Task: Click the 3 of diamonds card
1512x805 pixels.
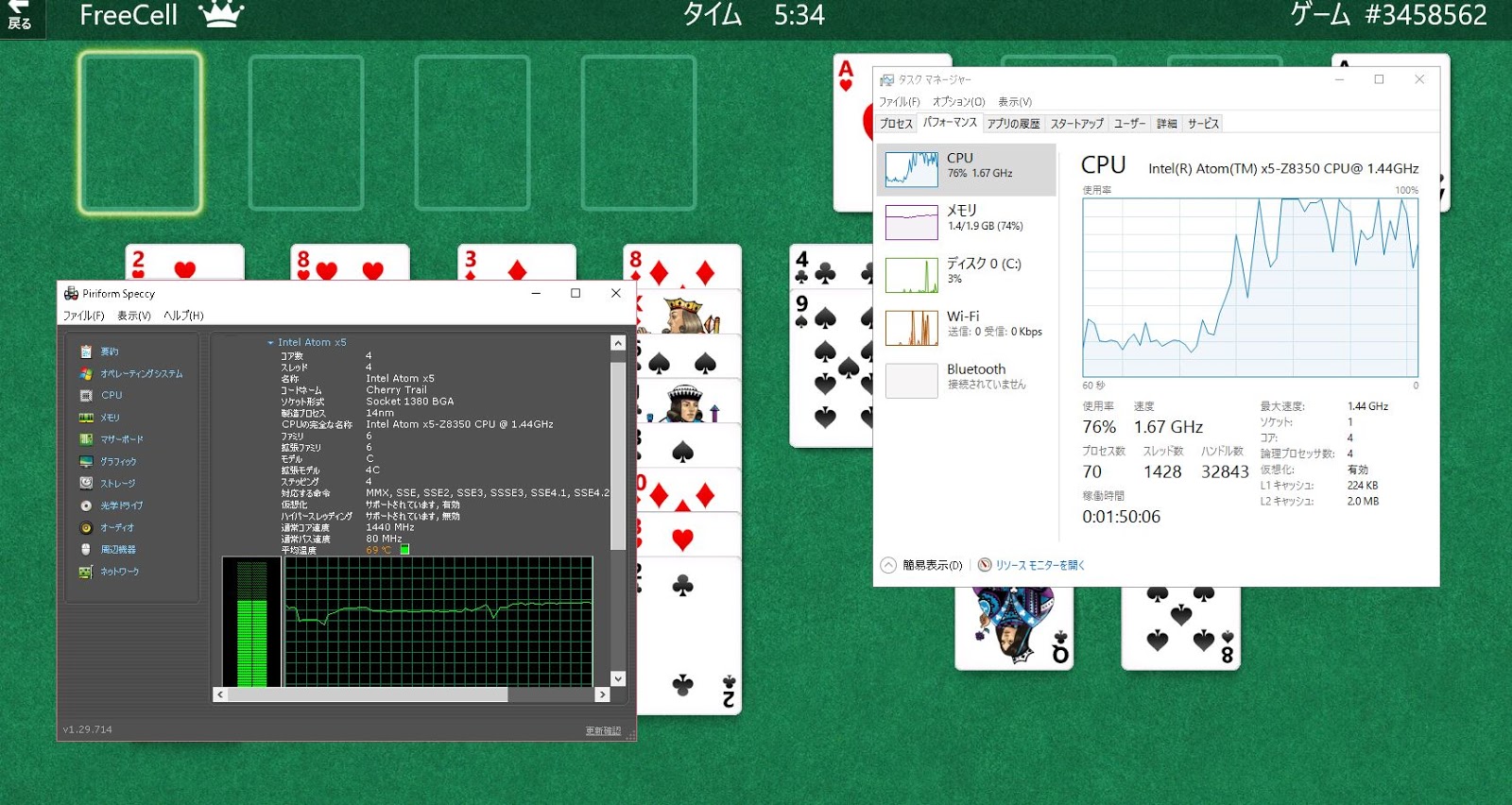Action: [517, 263]
